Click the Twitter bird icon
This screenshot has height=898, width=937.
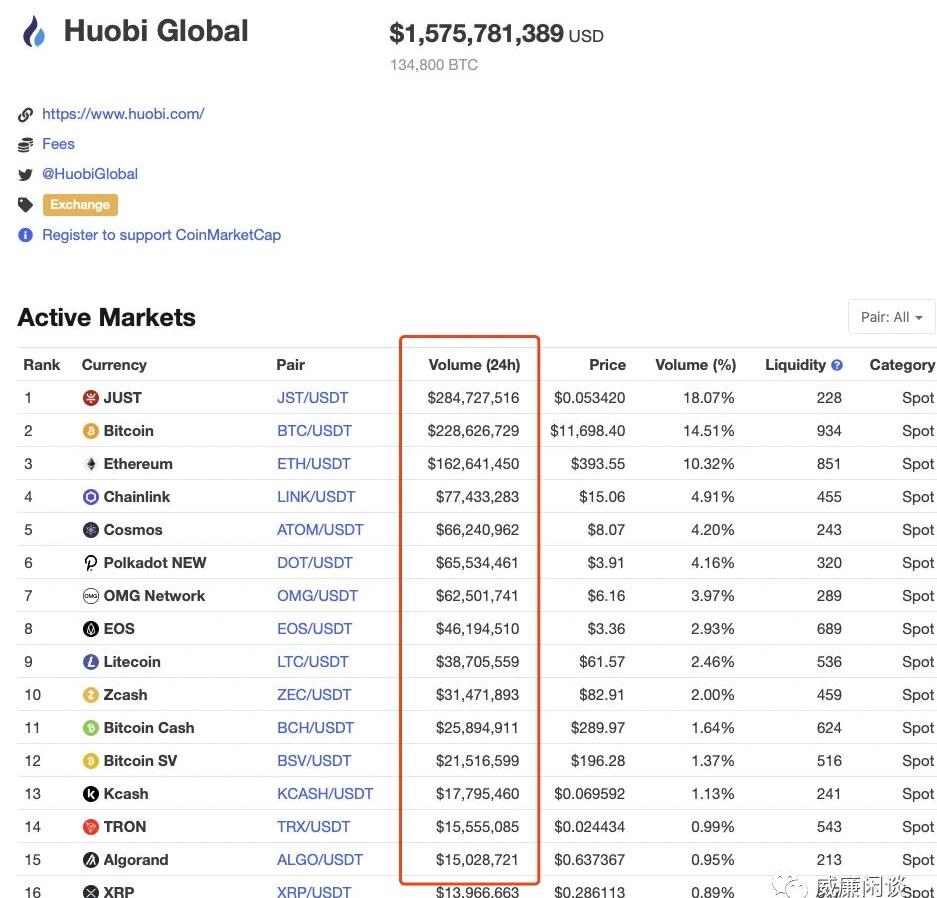pyautogui.click(x=25, y=174)
